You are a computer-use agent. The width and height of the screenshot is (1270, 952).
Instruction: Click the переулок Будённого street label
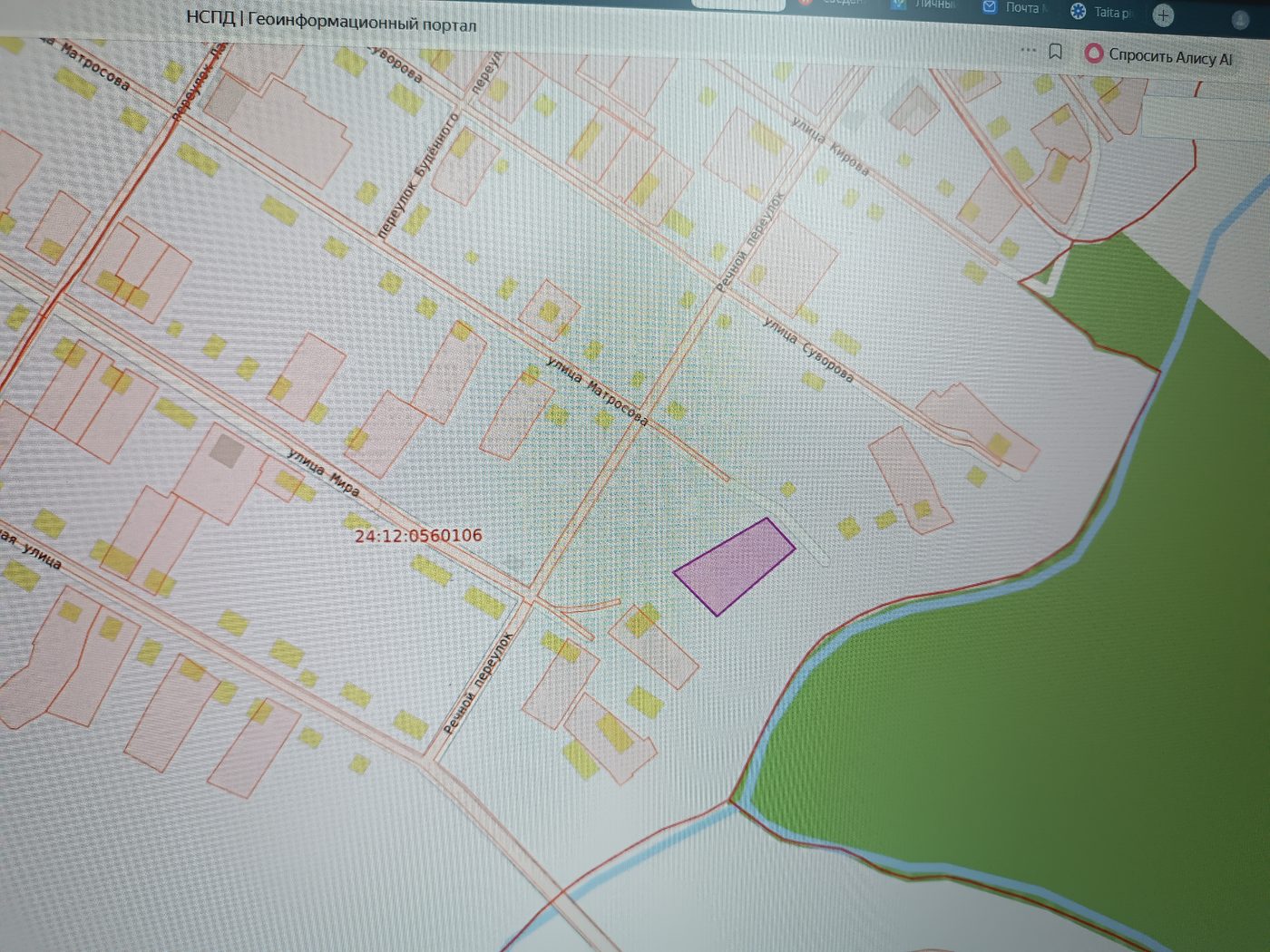coord(418,174)
